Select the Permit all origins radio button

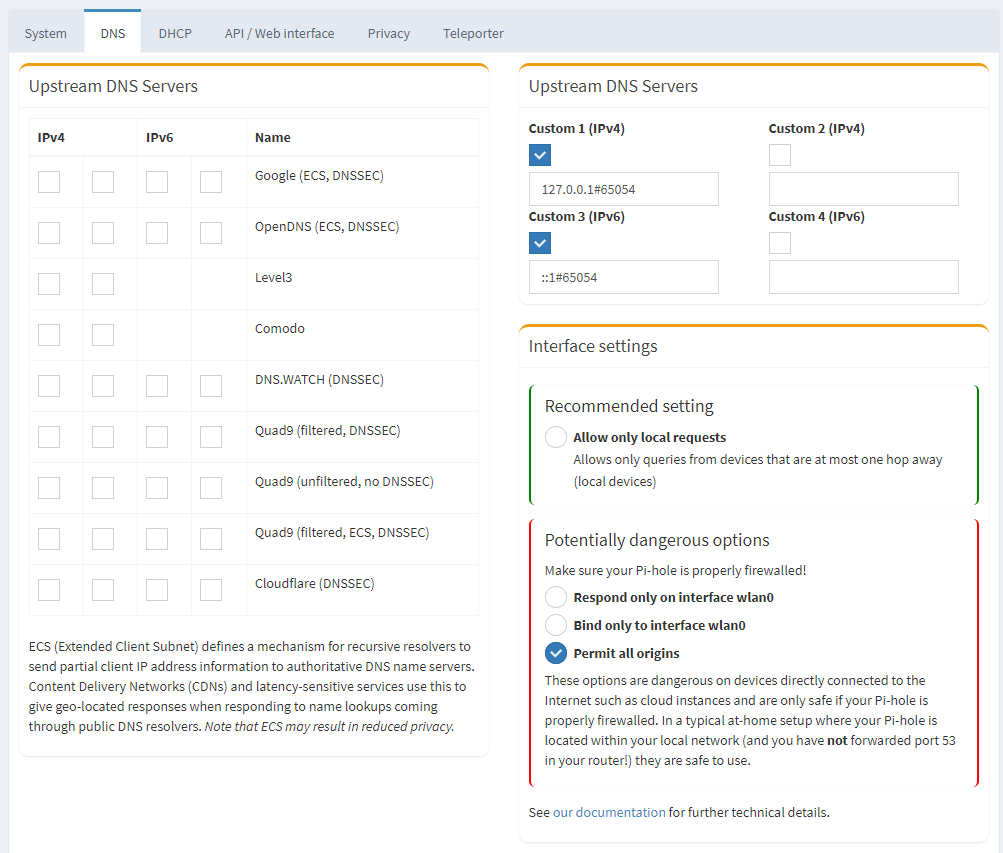pos(556,653)
